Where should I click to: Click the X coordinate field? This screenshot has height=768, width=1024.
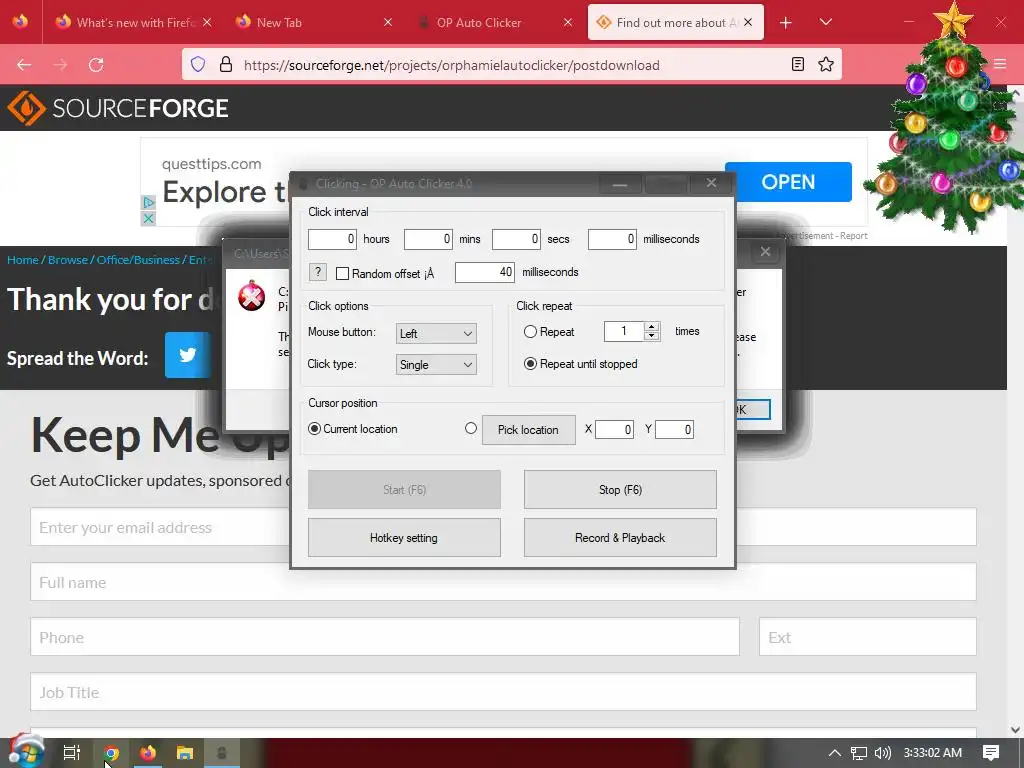pyautogui.click(x=615, y=429)
